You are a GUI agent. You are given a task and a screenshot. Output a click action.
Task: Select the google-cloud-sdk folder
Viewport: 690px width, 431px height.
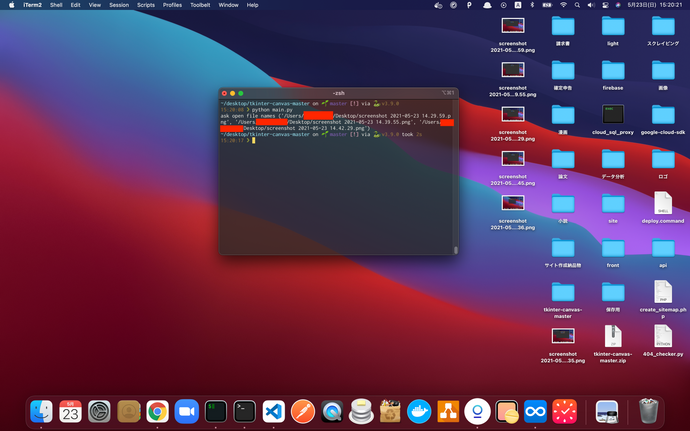tap(663, 119)
